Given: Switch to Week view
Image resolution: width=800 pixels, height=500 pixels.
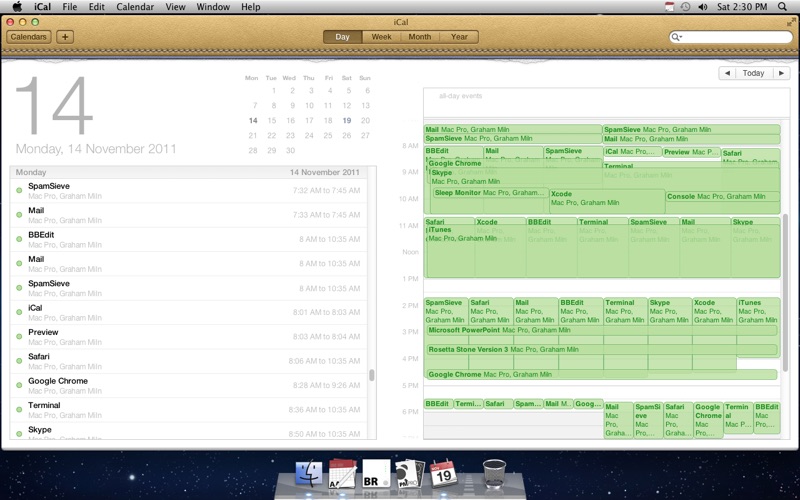Looking at the screenshot, I should coord(381,37).
